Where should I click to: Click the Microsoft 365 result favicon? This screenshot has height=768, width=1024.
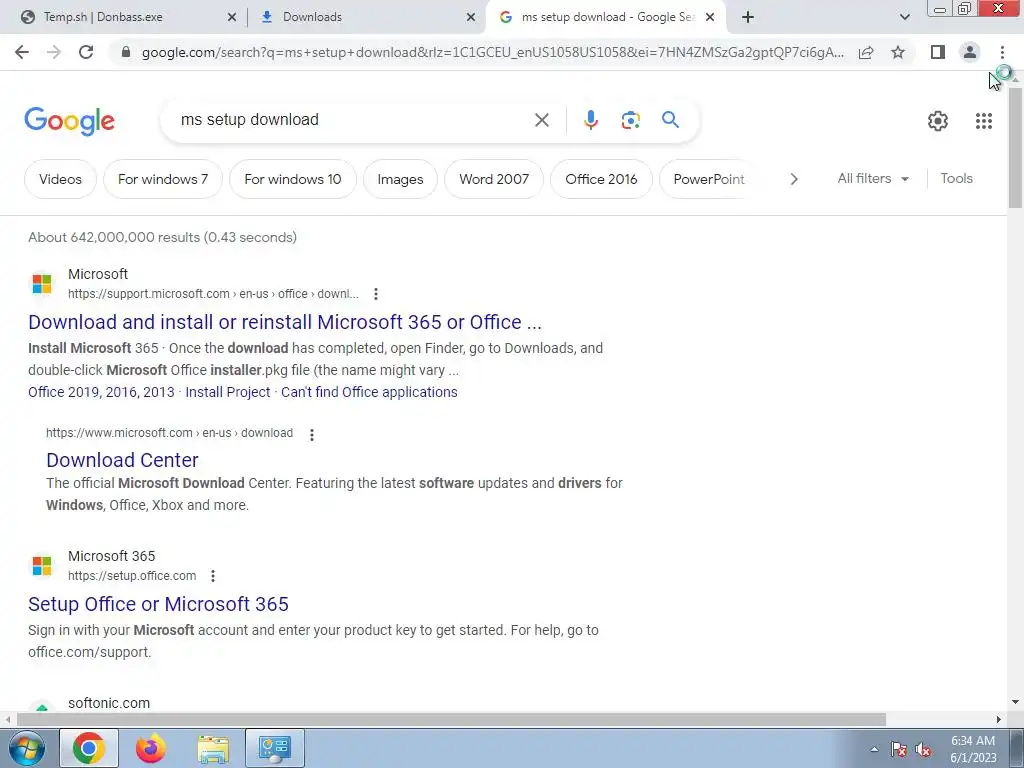click(42, 566)
